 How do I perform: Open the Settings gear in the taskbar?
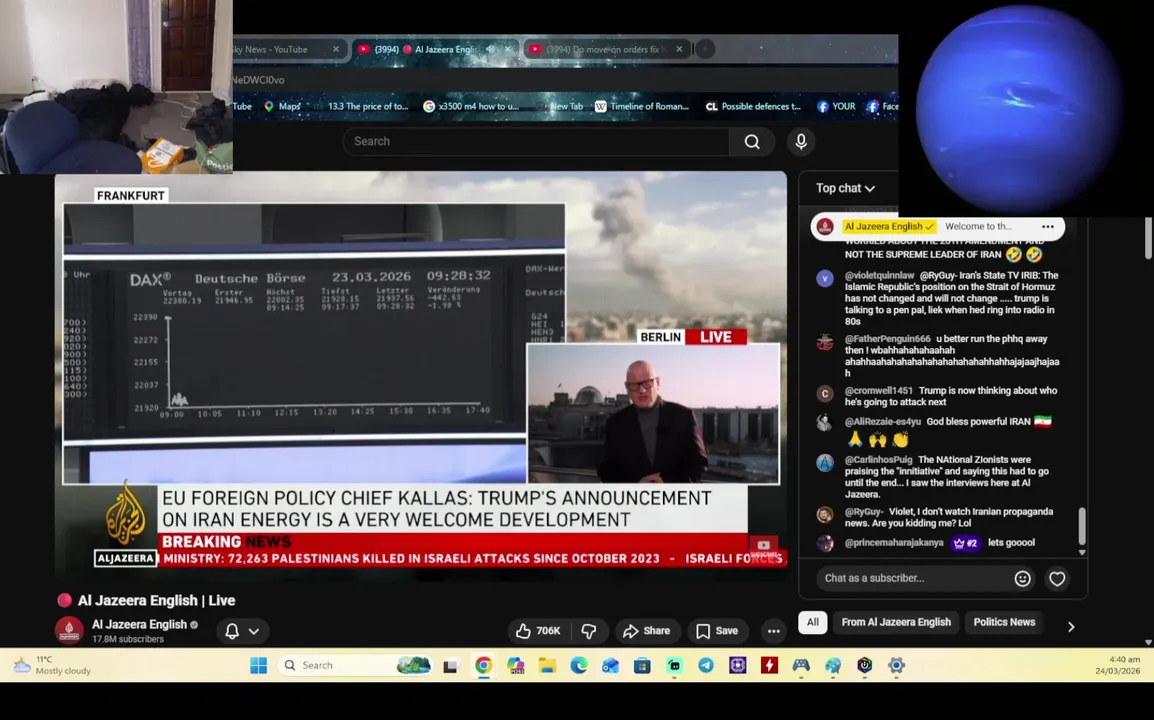[896, 666]
